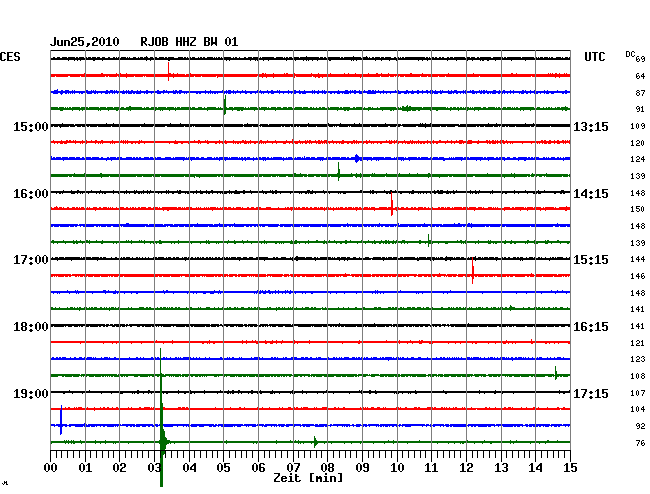This screenshot has height=494, width=650.
Task: Click minute 12 on the time axis
Action: (x=466, y=468)
